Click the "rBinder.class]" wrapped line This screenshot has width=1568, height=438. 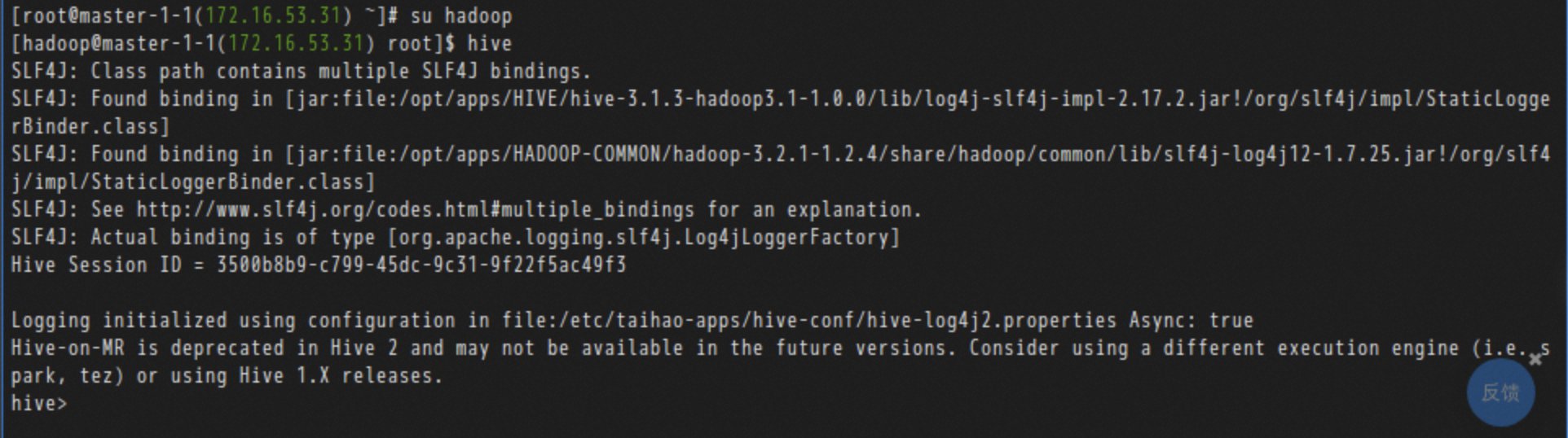(90, 127)
